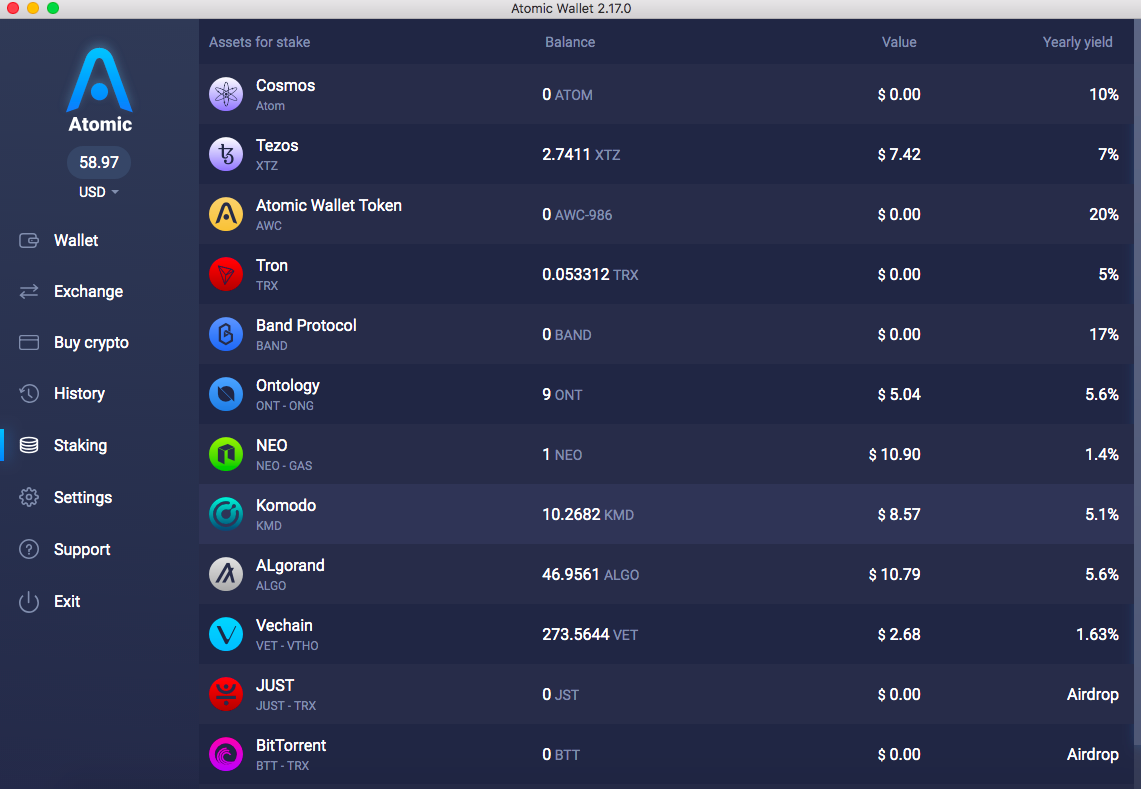Open the Support section
This screenshot has width=1141, height=789.
click(82, 550)
